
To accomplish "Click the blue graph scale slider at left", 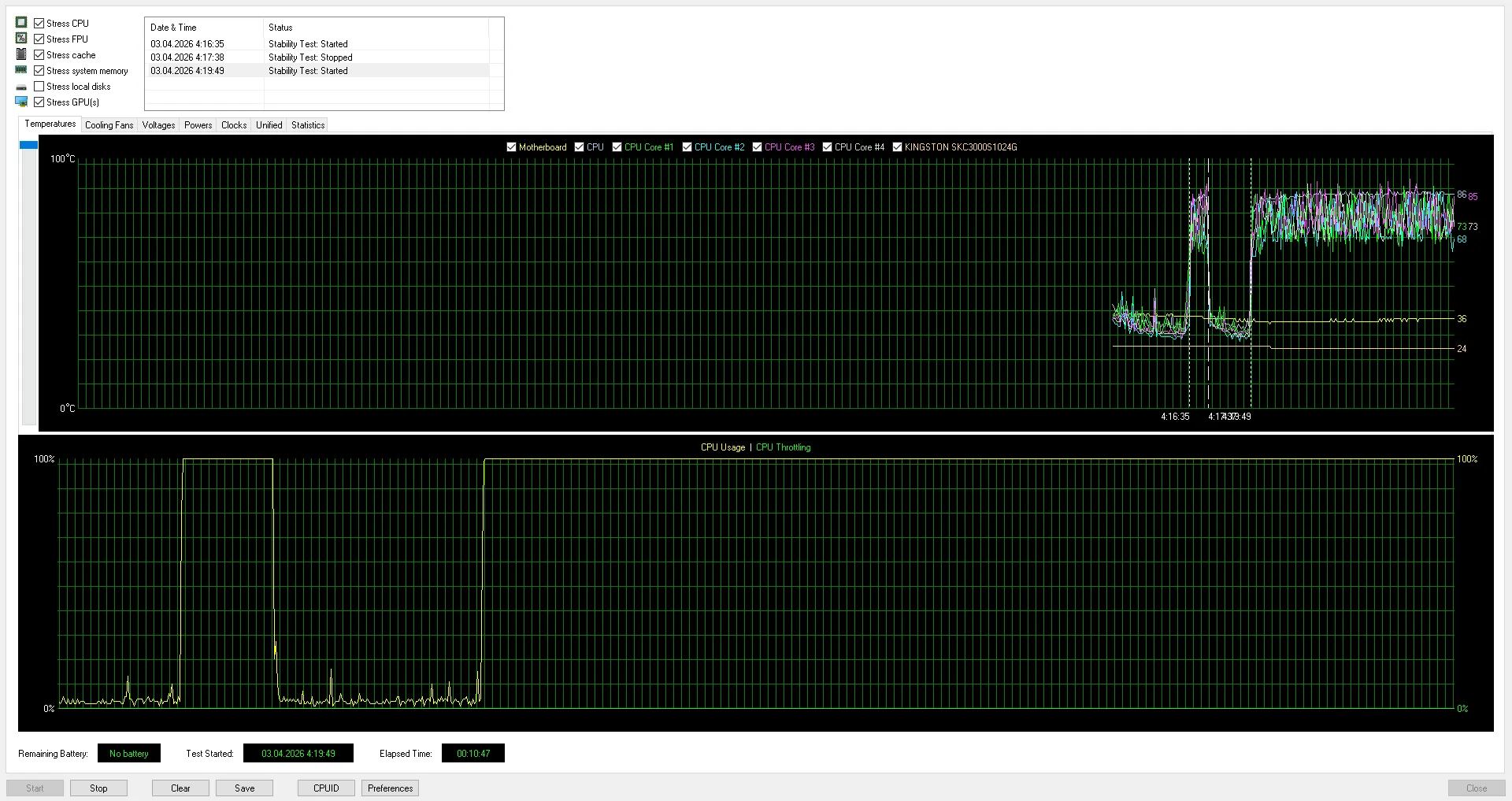I will [28, 145].
